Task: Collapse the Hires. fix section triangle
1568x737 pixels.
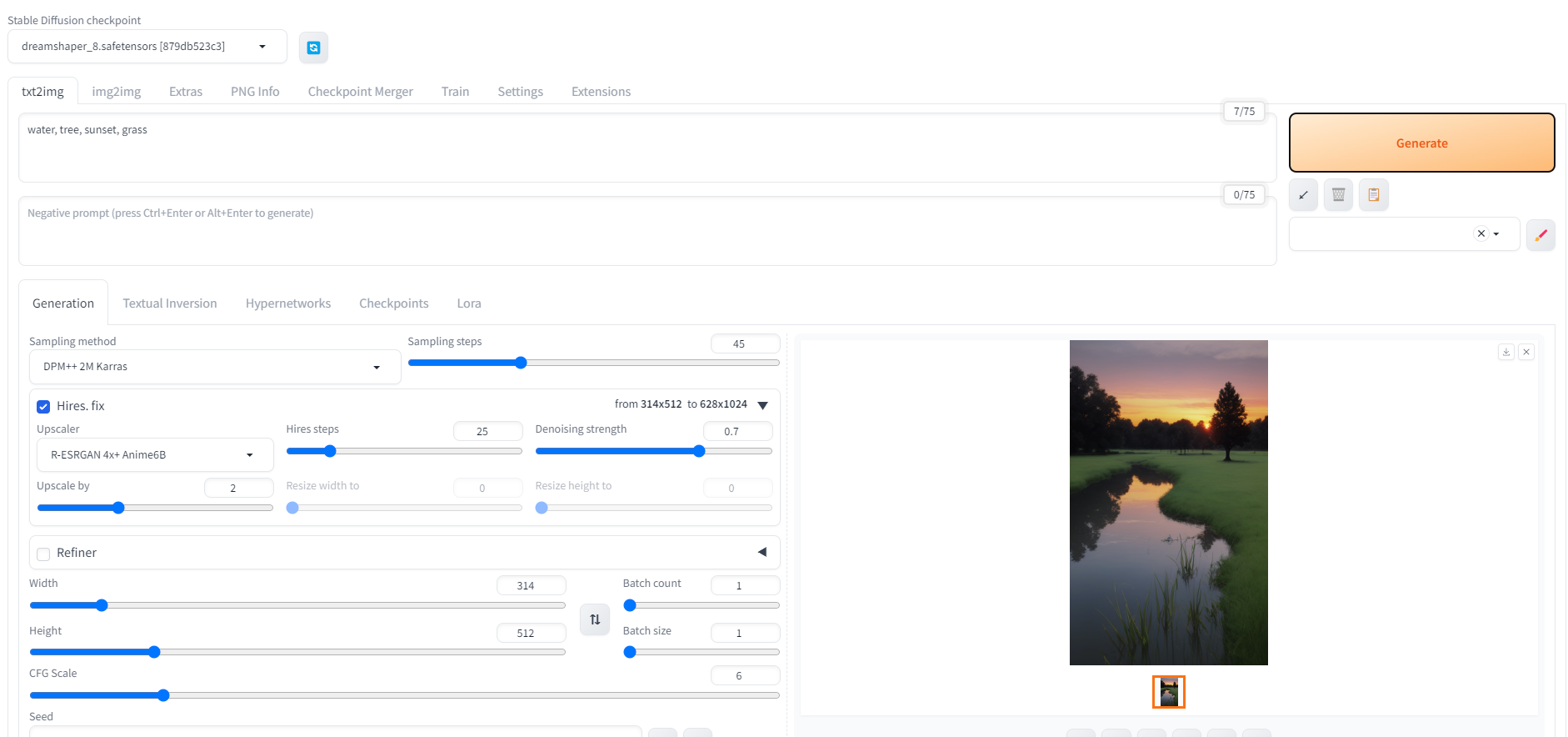Action: coord(762,405)
